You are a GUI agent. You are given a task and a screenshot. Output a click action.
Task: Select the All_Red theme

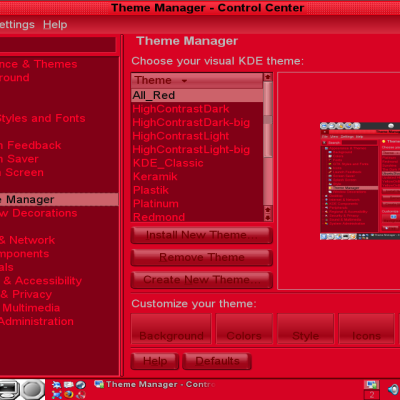(x=197, y=95)
